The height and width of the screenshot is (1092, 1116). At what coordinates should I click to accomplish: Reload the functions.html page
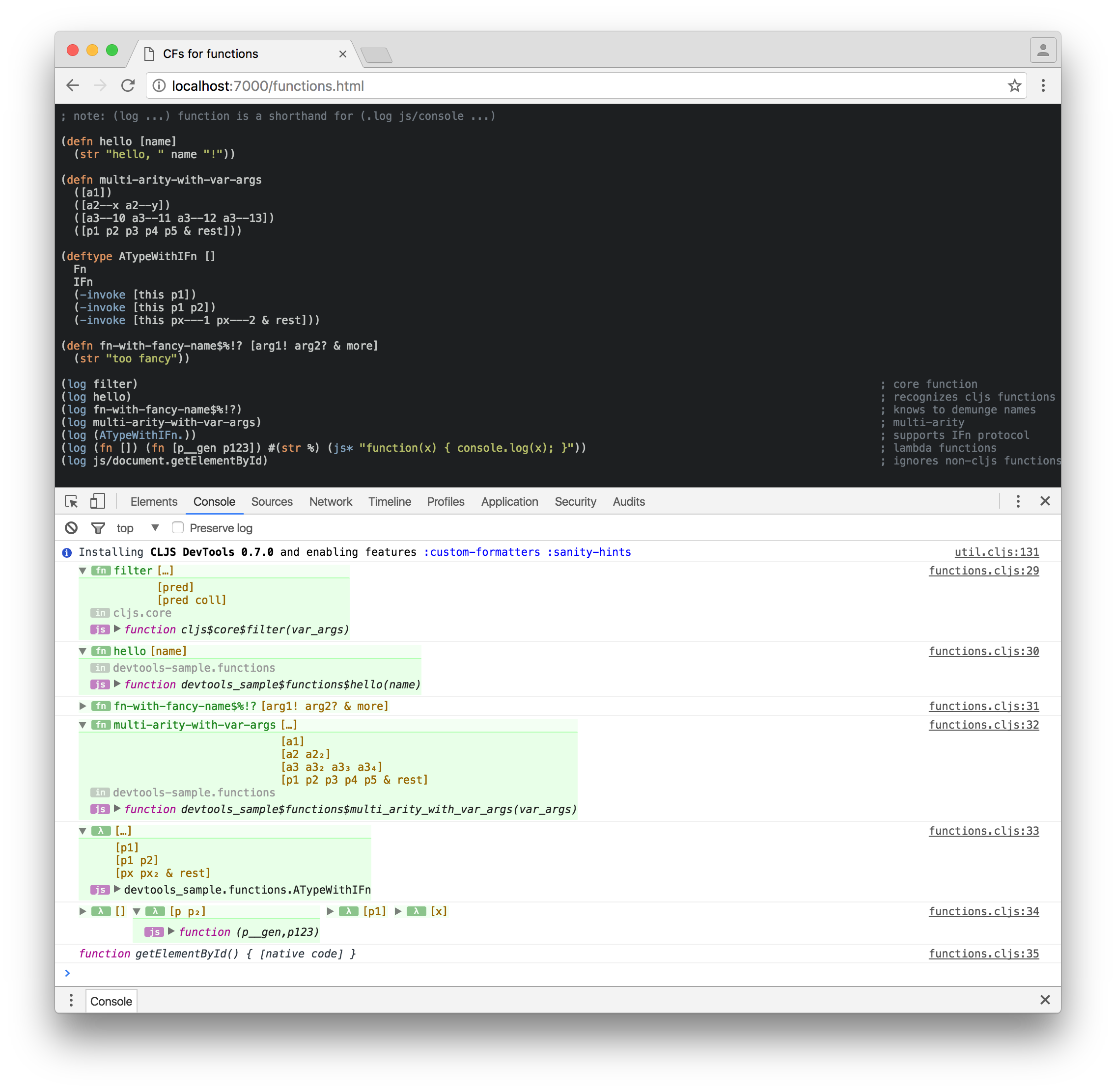click(127, 85)
